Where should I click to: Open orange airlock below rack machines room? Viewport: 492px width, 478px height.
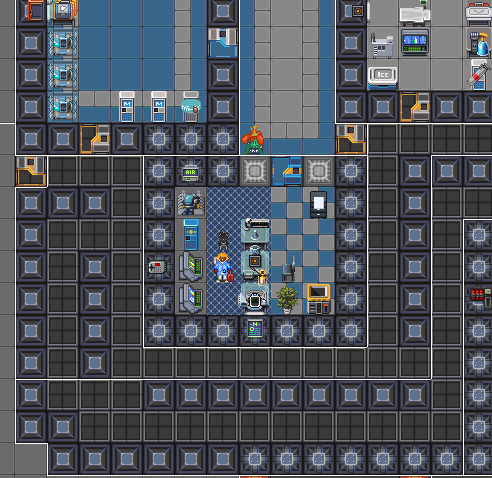click(95, 139)
